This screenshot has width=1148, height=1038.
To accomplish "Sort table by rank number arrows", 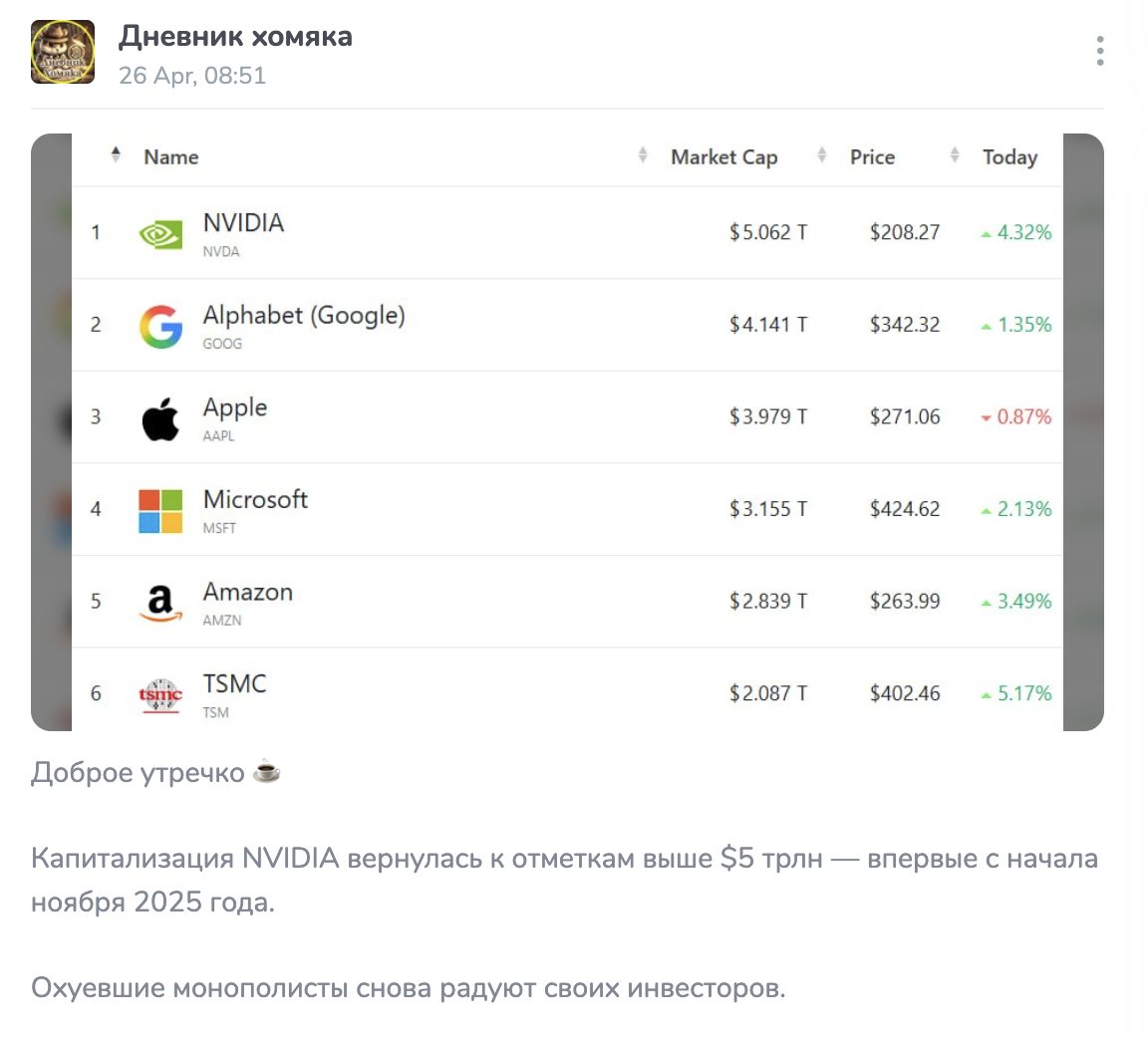I will pos(116,155).
